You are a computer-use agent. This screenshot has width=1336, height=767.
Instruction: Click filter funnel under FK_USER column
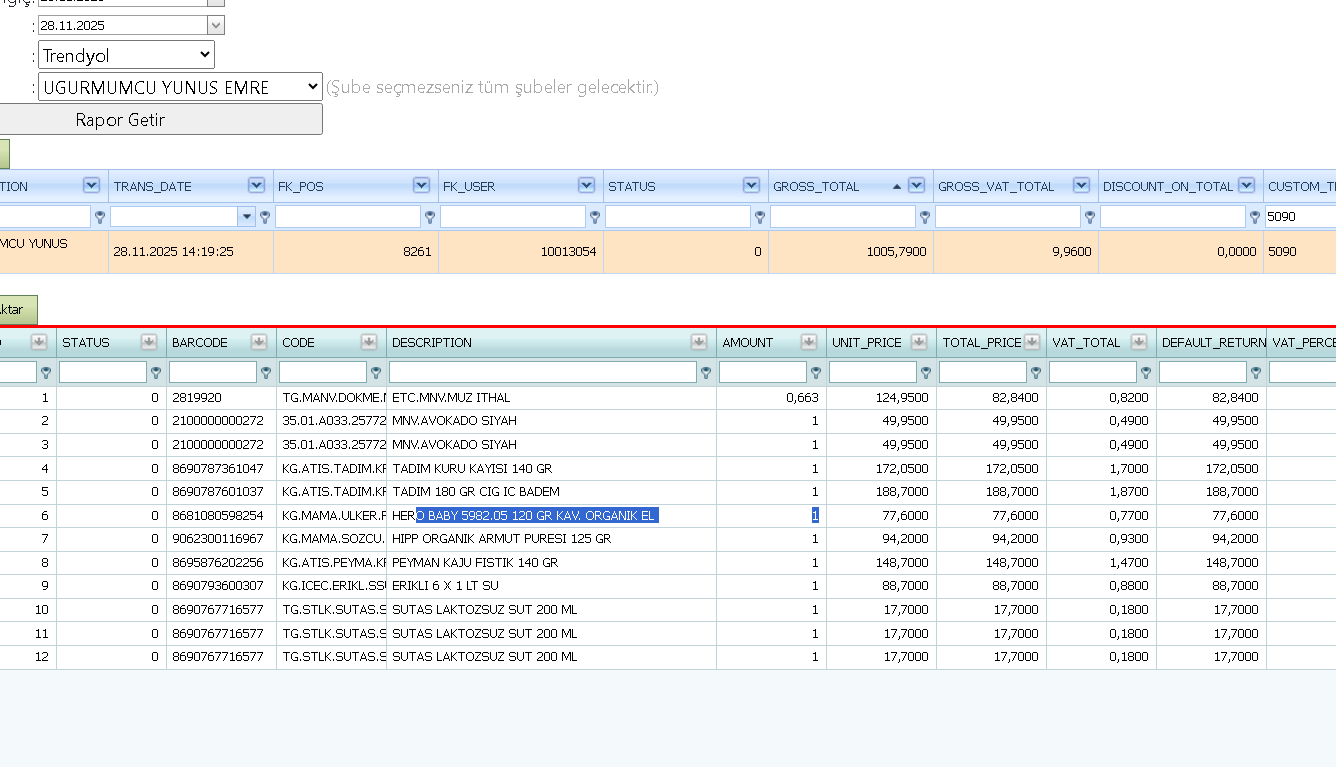pos(595,217)
